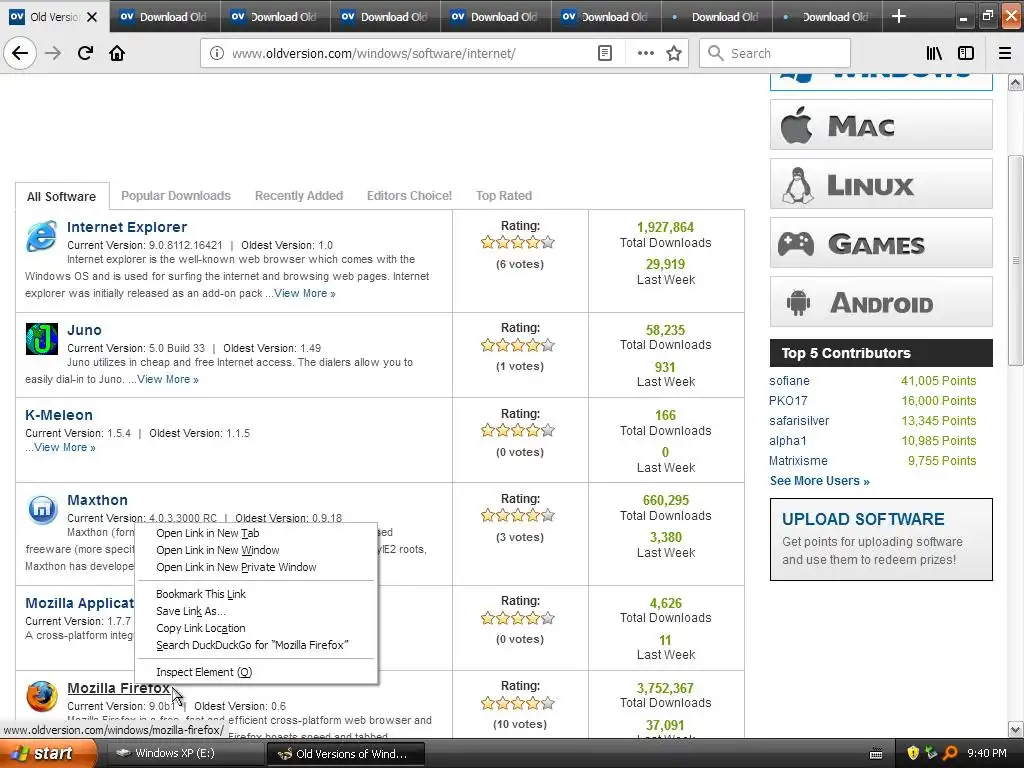Select the Recently Added tab

[x=298, y=195]
